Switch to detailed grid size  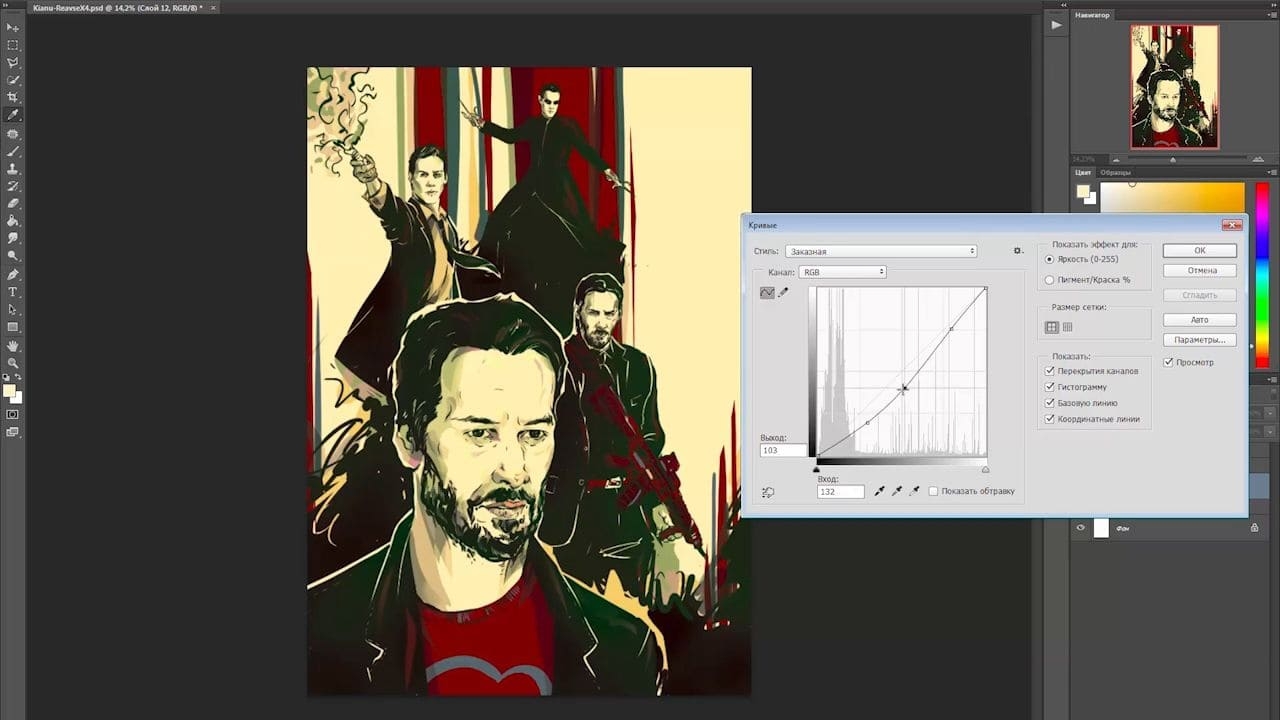pyautogui.click(x=1067, y=327)
